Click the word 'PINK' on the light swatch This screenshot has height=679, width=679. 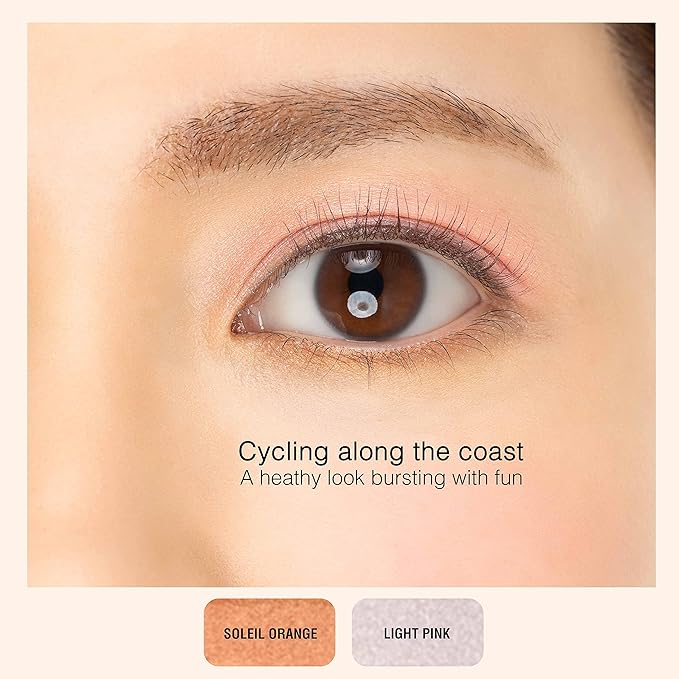[436, 634]
